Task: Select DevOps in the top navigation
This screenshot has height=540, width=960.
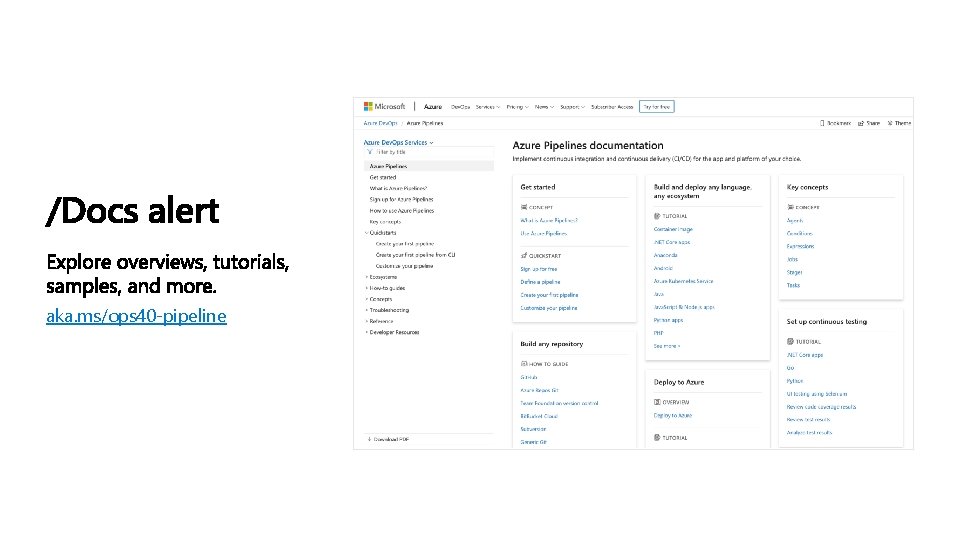Action: 460,107
